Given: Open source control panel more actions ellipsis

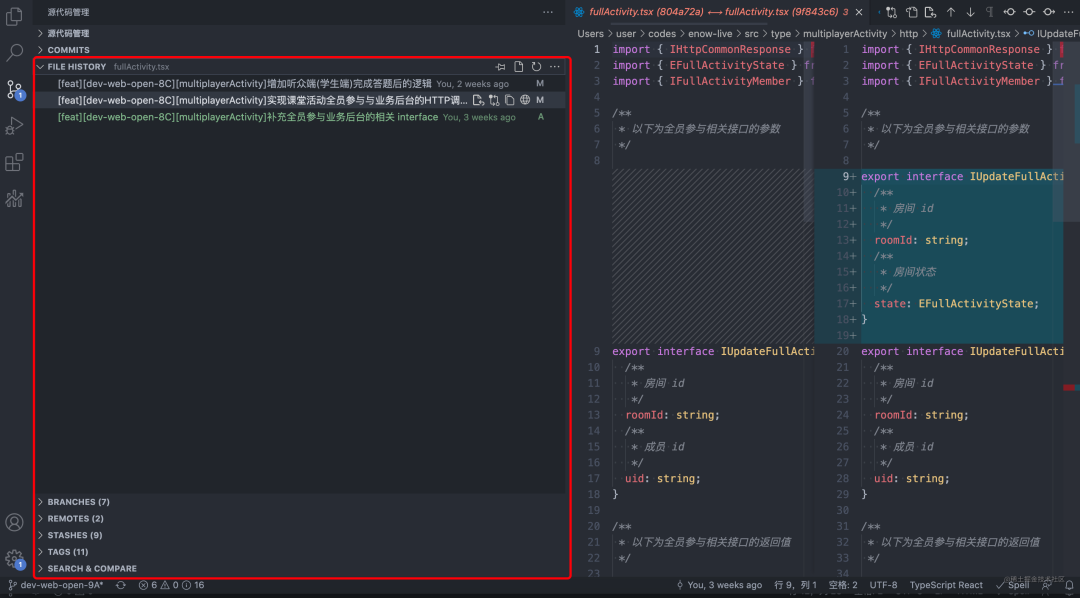Looking at the screenshot, I should click(548, 12).
